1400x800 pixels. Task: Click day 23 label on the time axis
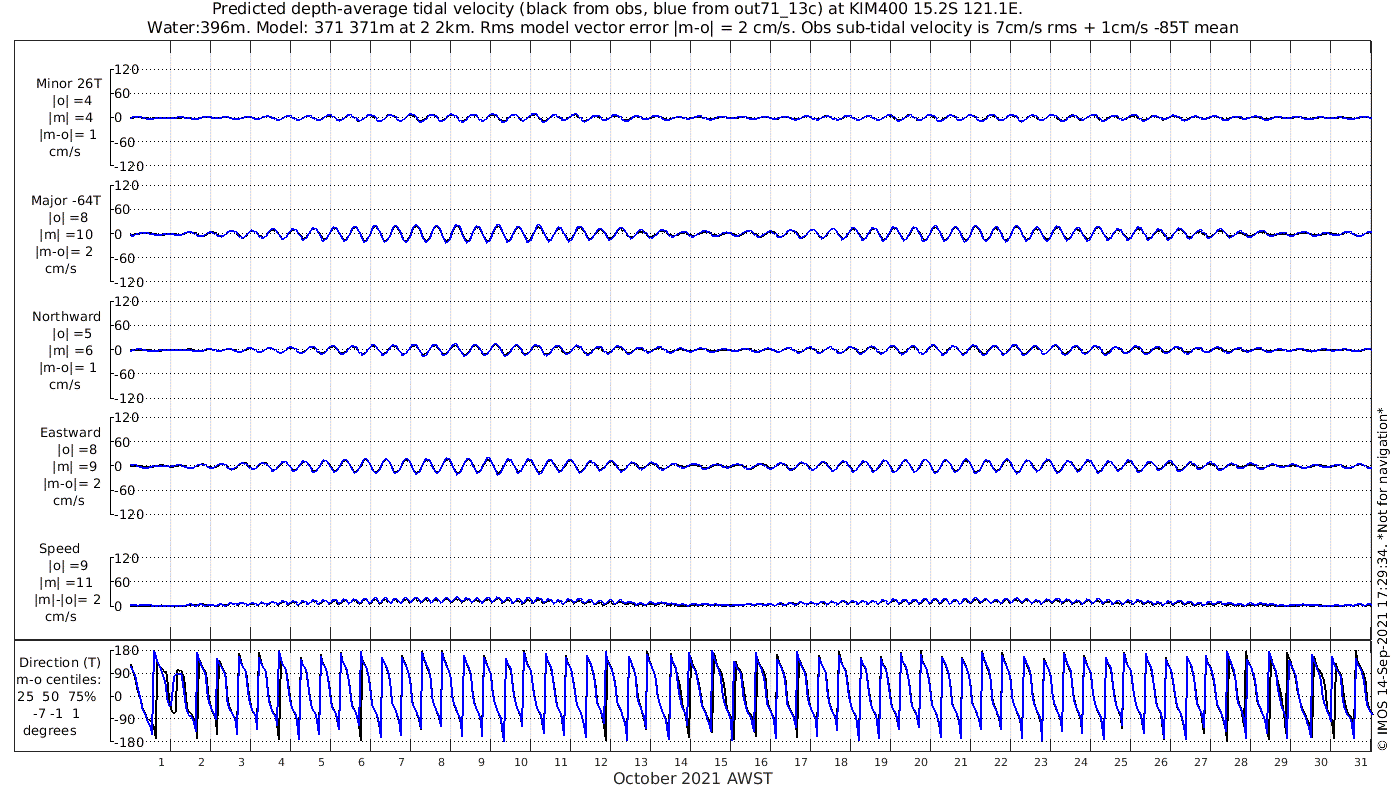(x=1041, y=762)
